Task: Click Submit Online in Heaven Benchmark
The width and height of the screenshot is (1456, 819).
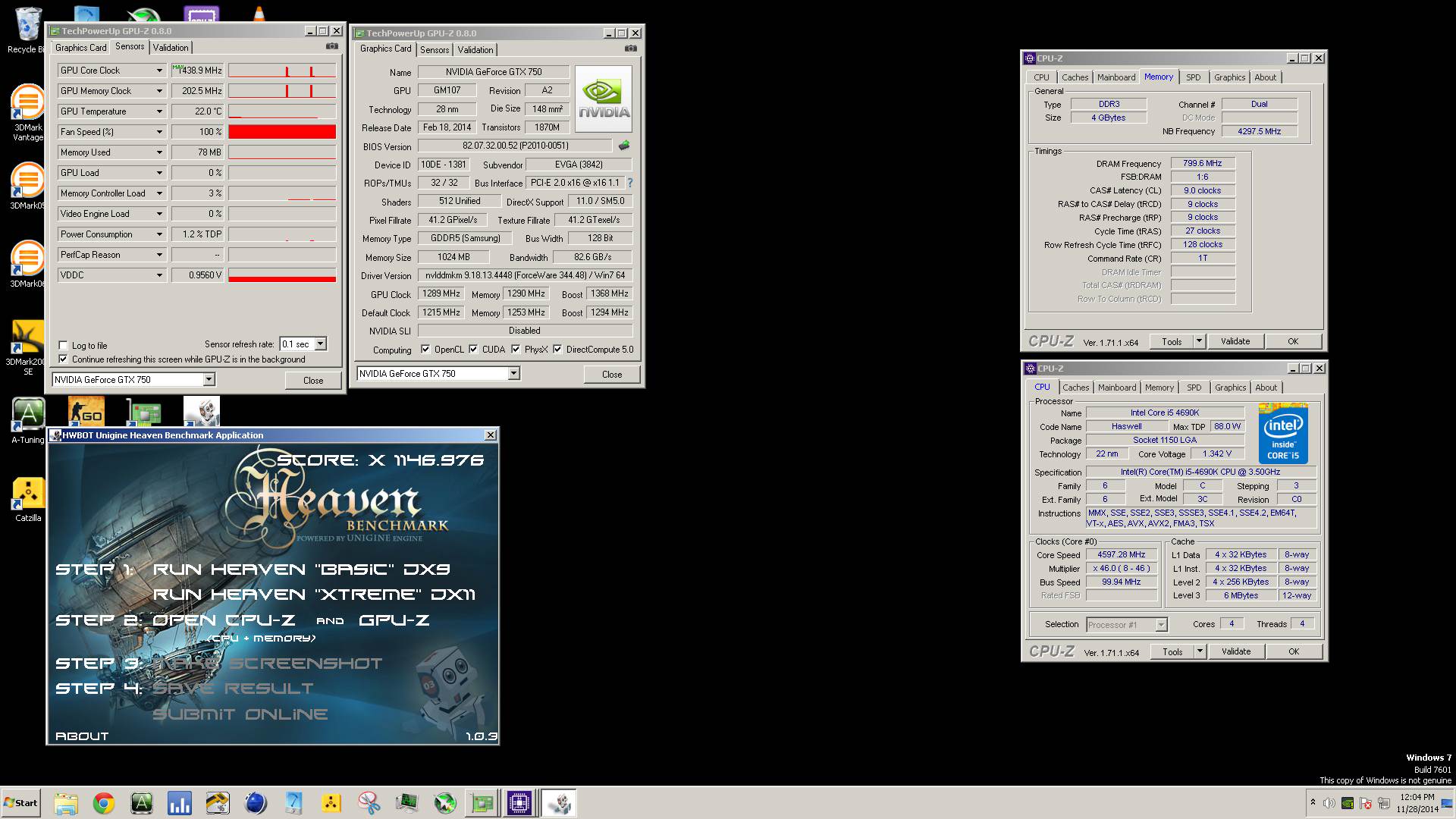Action: point(240,714)
